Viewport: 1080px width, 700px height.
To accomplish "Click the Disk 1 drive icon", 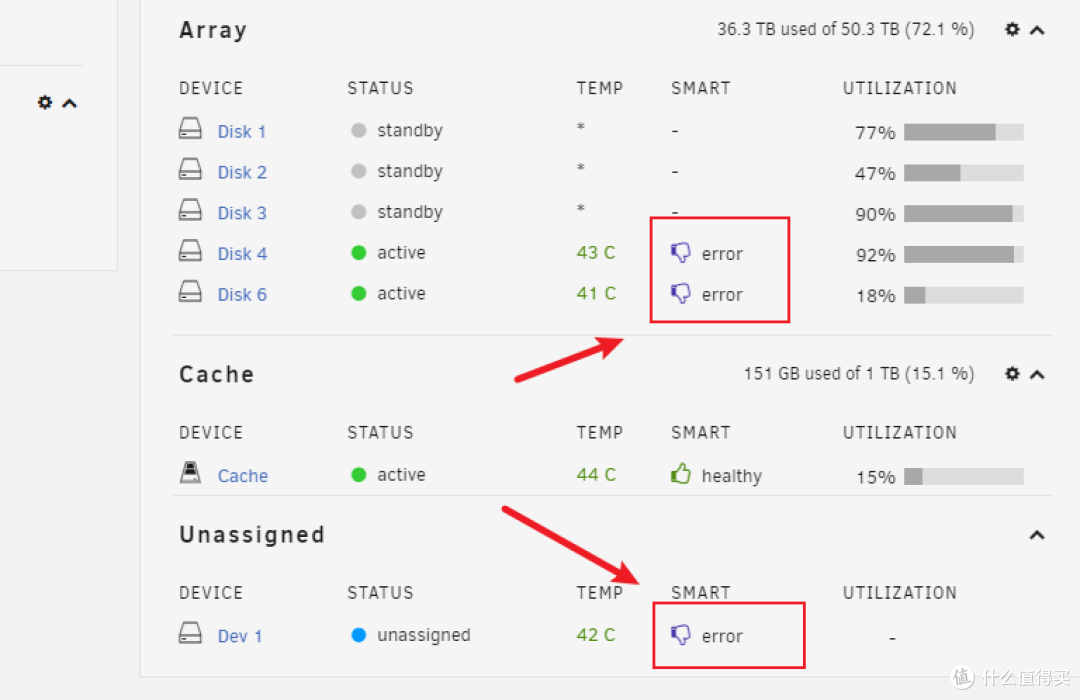I will pos(190,130).
